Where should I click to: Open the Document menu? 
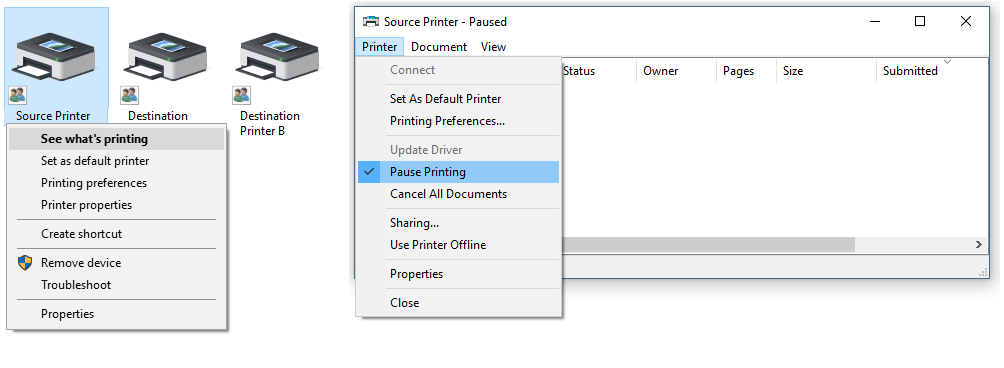pos(439,47)
